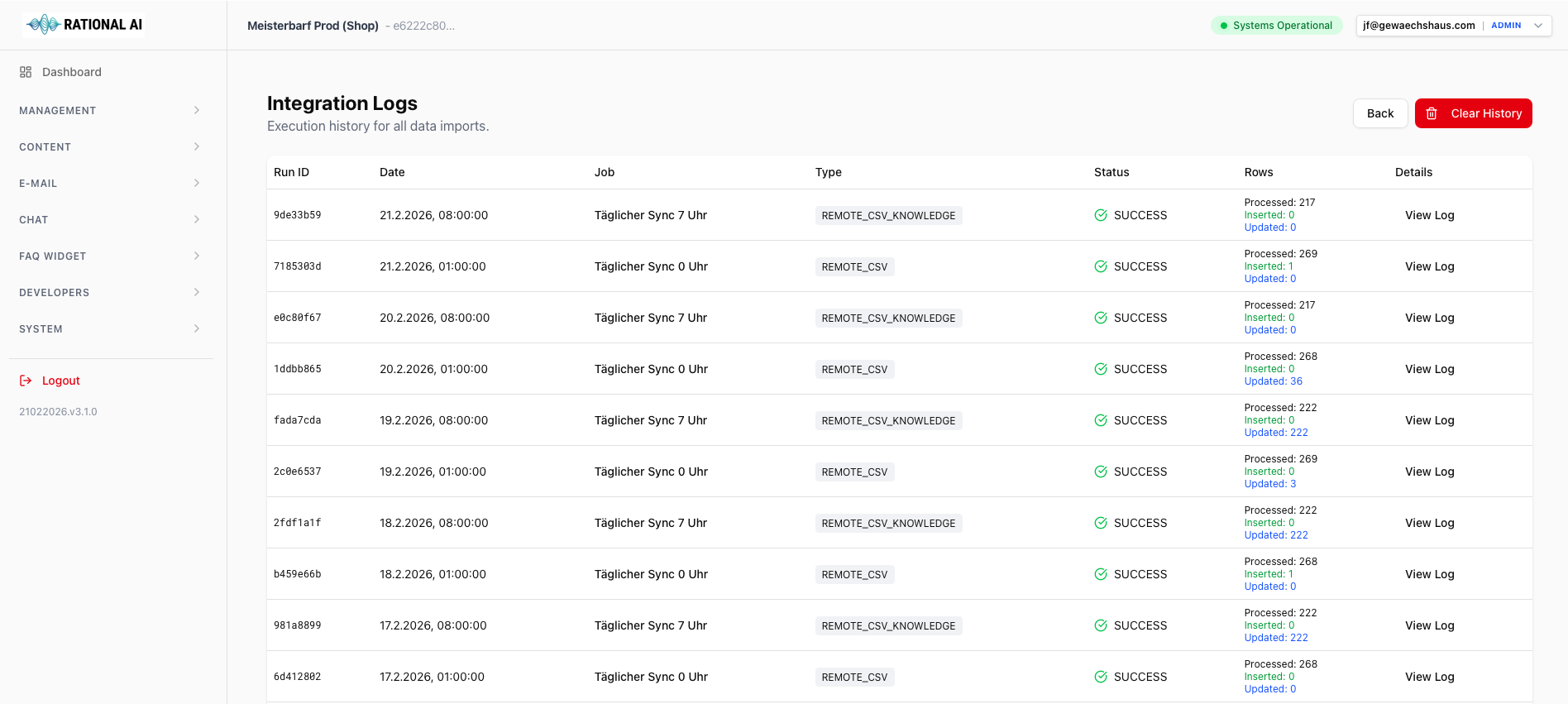Expand the FAQ Widget section
Screen dimensions: 1568x704
(x=109, y=256)
